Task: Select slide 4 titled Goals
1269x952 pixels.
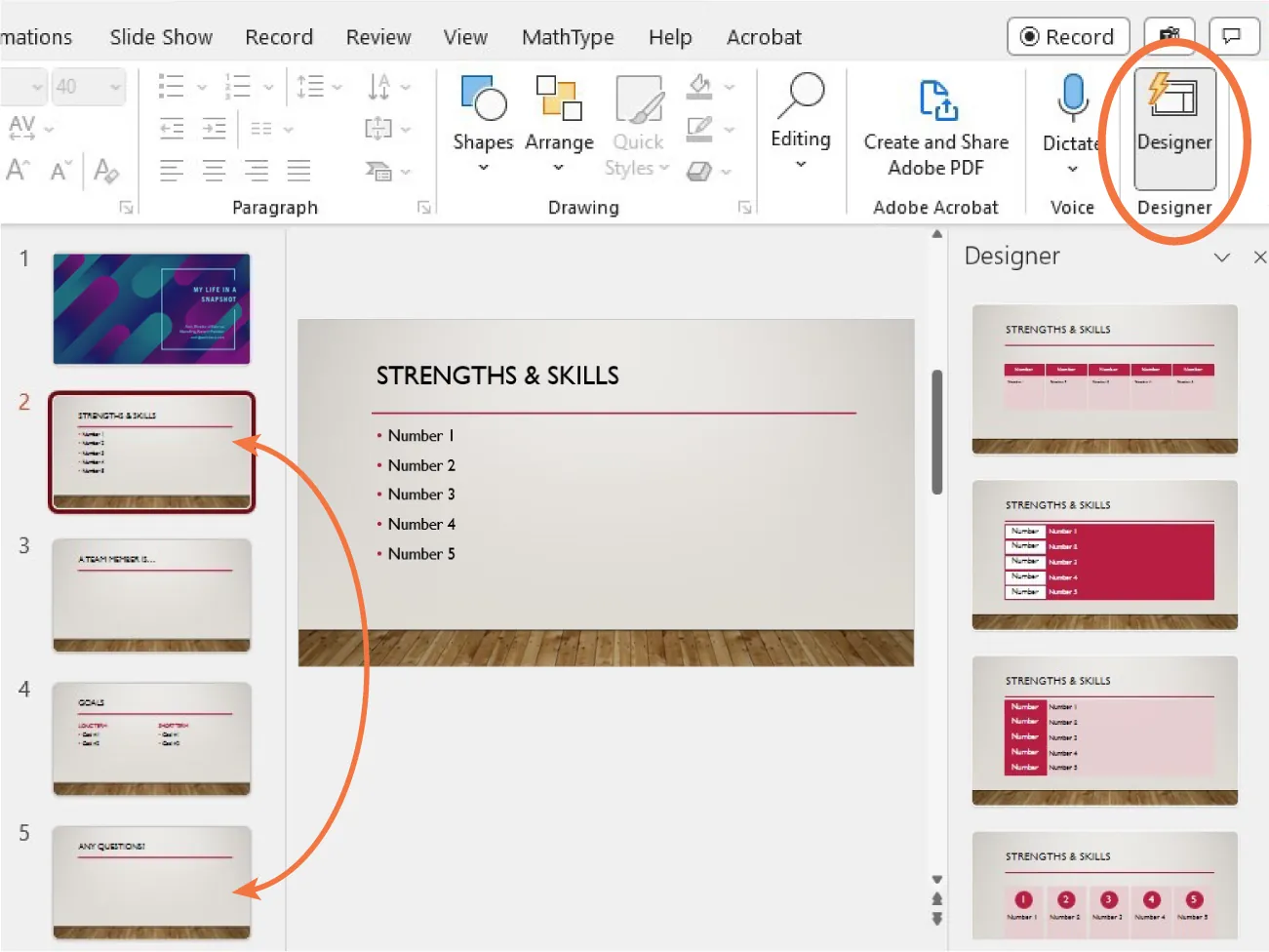Action: tap(151, 740)
